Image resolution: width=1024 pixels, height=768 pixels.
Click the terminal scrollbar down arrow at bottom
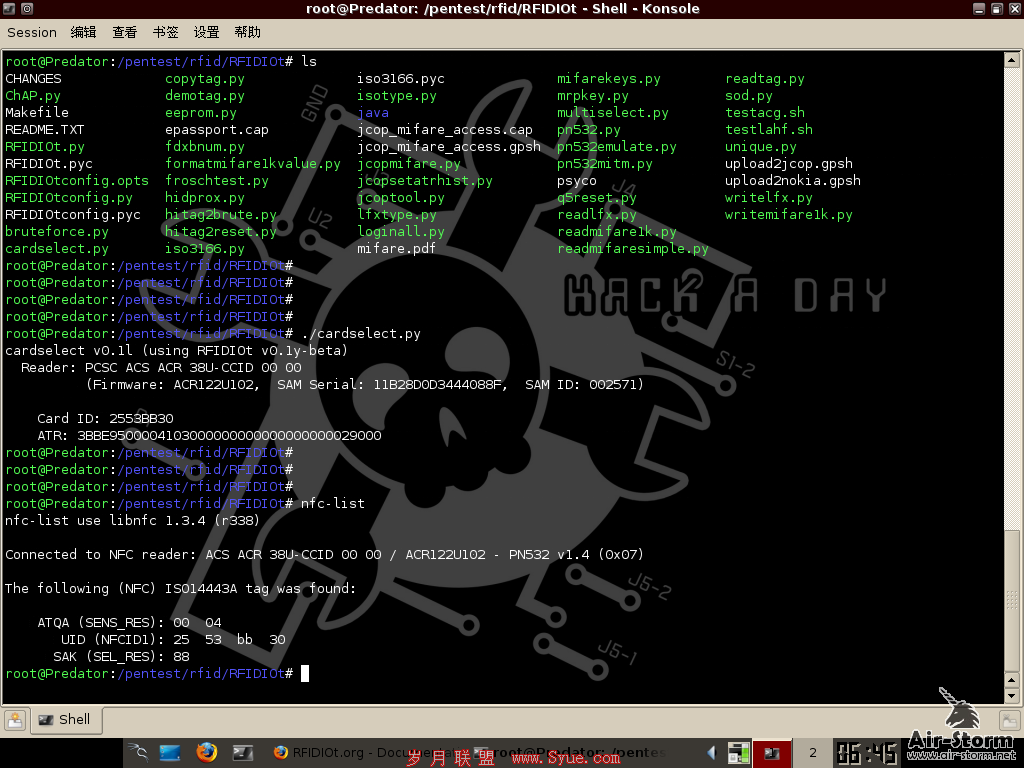(1012, 696)
